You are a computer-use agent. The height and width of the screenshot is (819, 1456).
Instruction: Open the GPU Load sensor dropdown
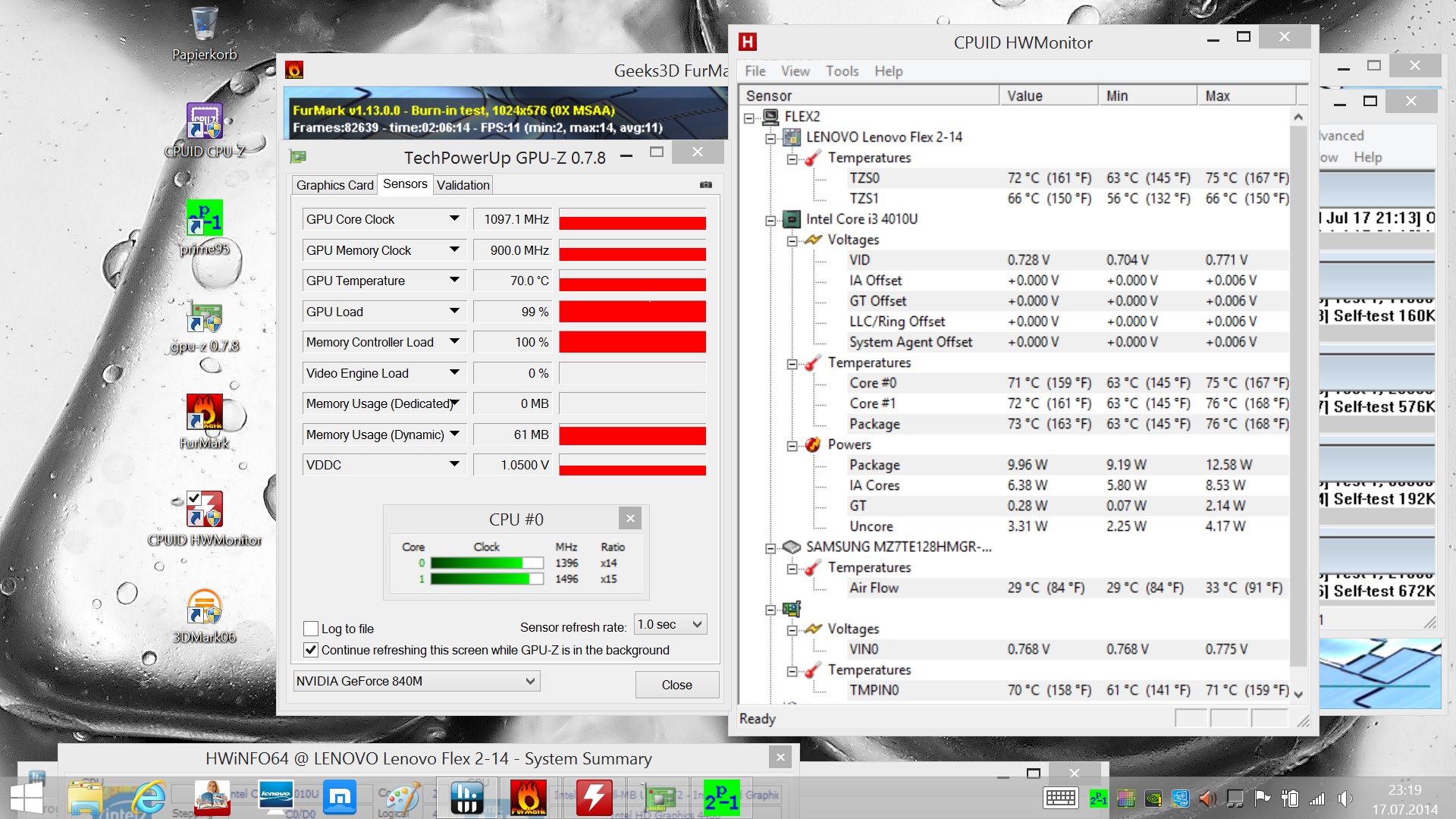(454, 311)
